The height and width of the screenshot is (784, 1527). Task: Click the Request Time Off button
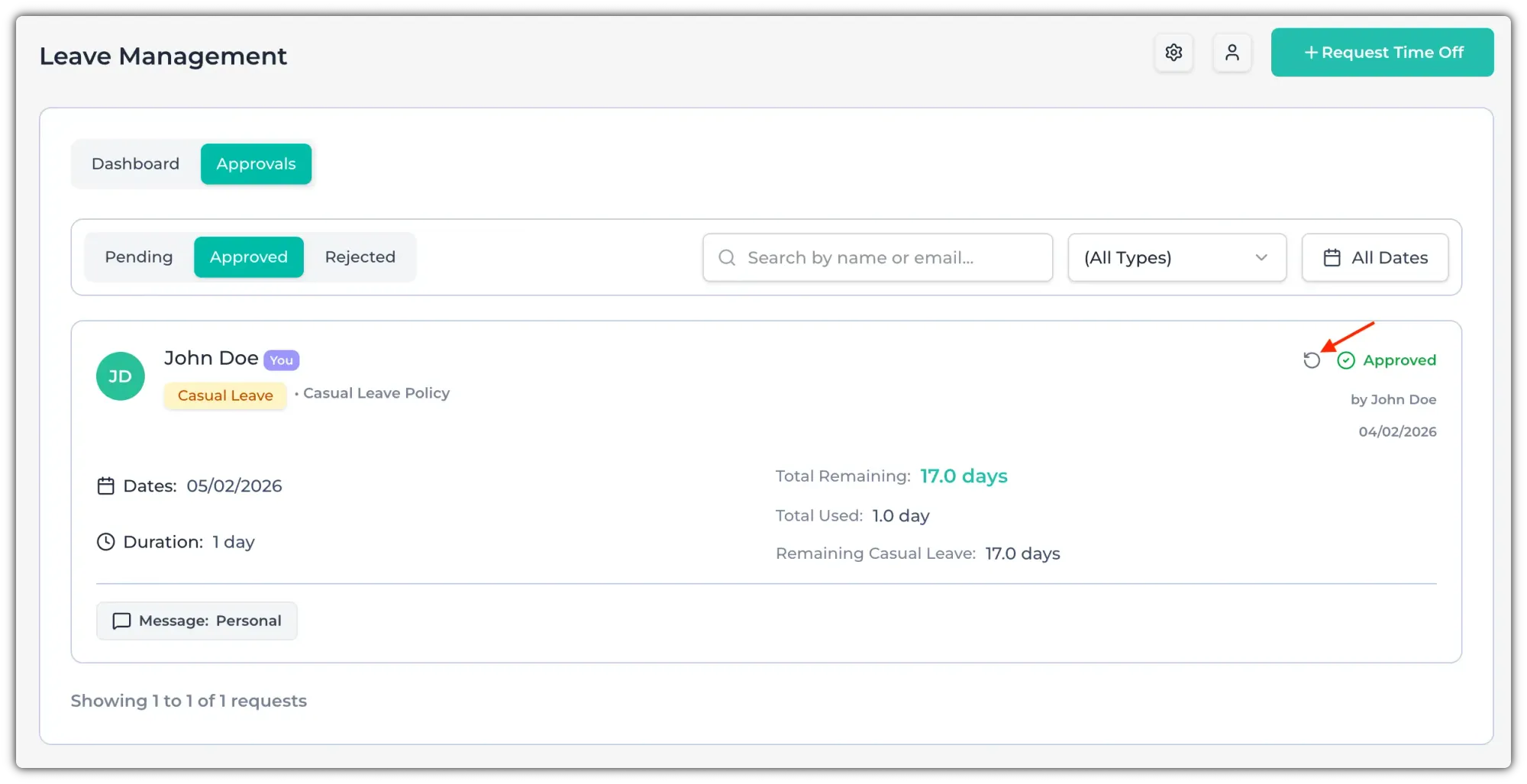(x=1382, y=53)
